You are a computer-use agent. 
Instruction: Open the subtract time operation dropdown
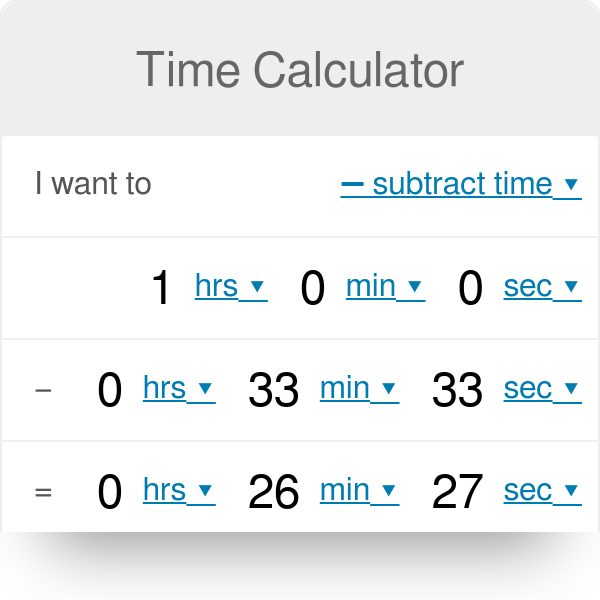460,185
